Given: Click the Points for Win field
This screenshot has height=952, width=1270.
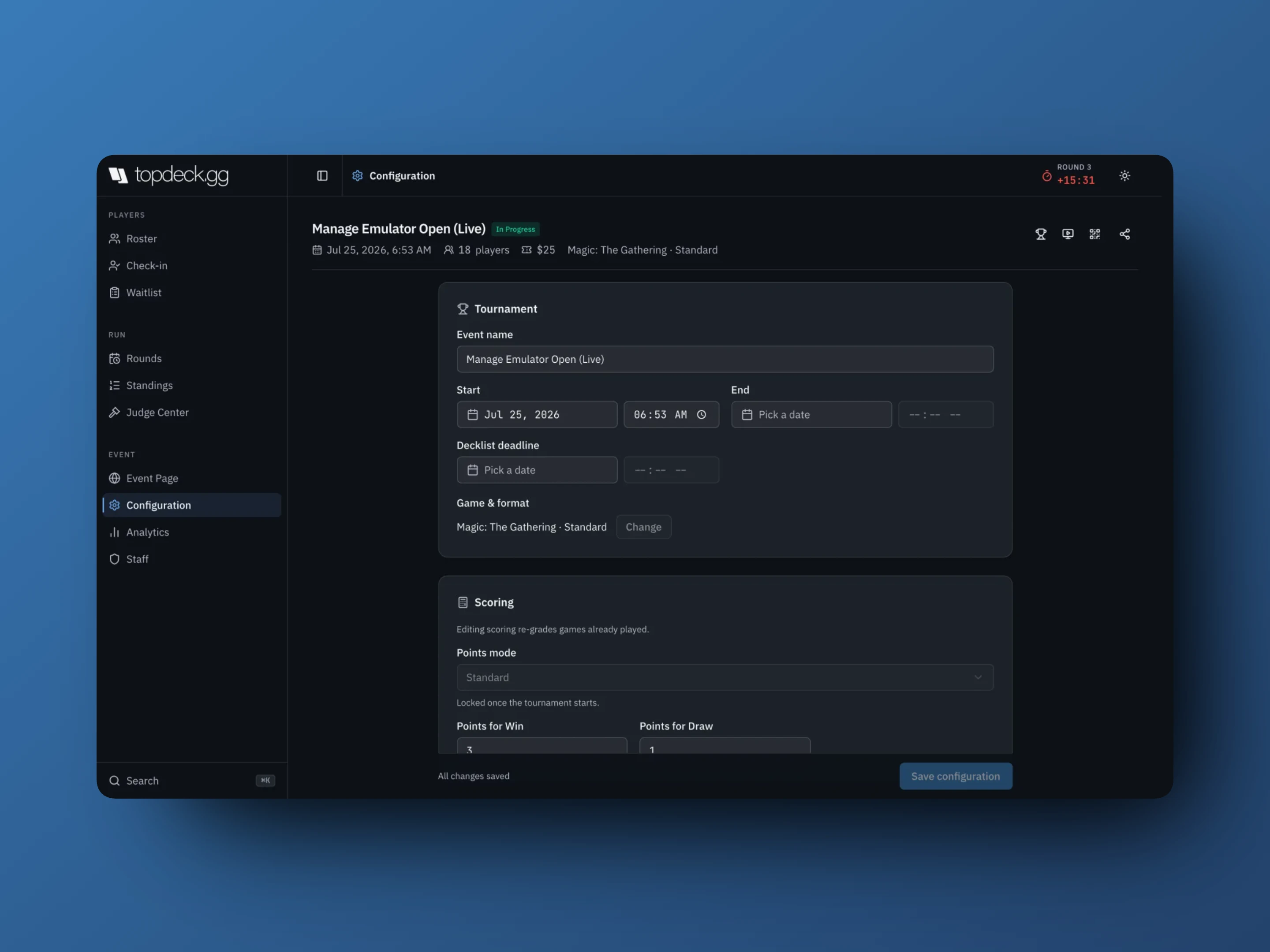Looking at the screenshot, I should (x=542, y=746).
